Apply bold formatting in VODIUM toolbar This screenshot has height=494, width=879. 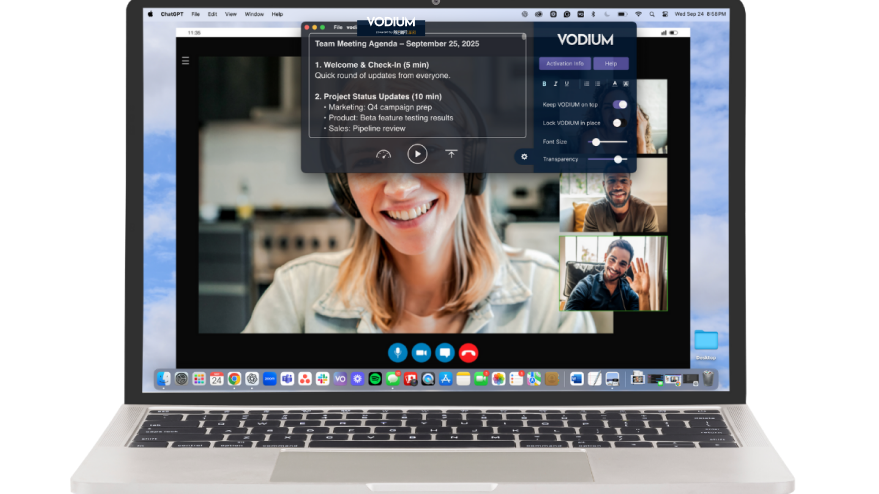pos(544,84)
